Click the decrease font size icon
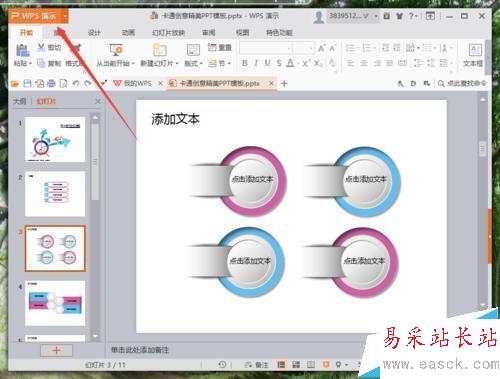 click(x=332, y=48)
